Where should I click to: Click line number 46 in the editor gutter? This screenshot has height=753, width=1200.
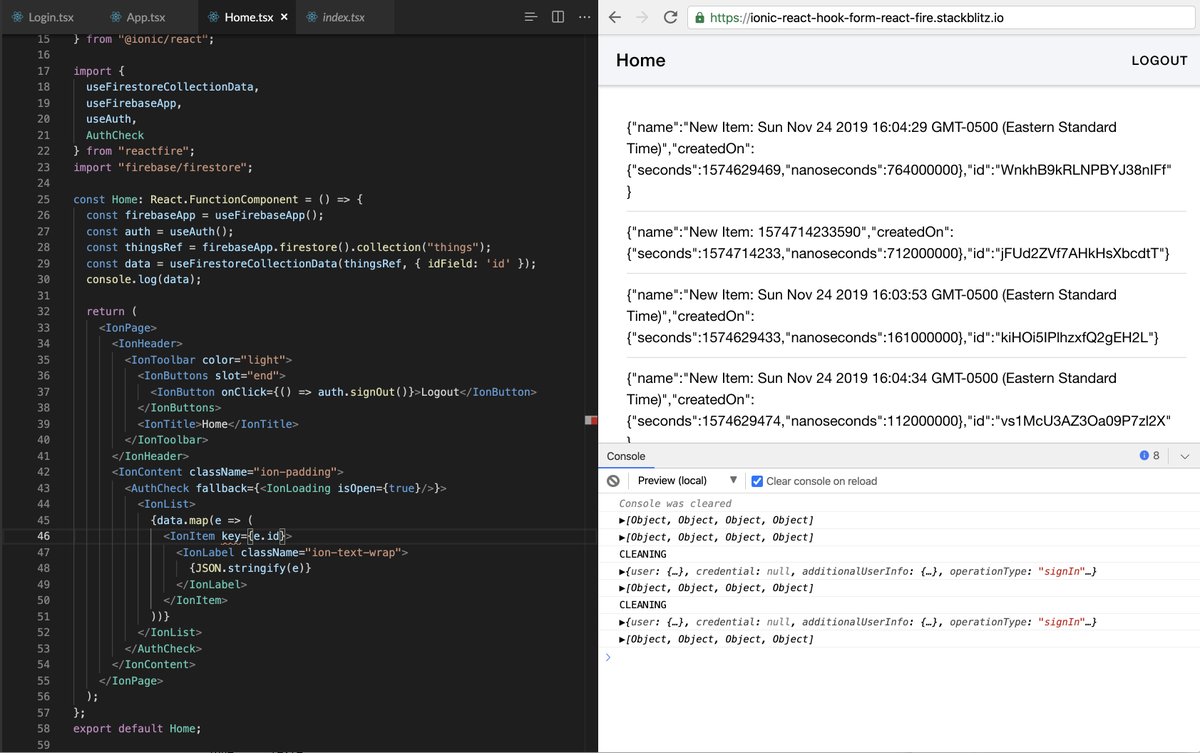click(x=43, y=536)
